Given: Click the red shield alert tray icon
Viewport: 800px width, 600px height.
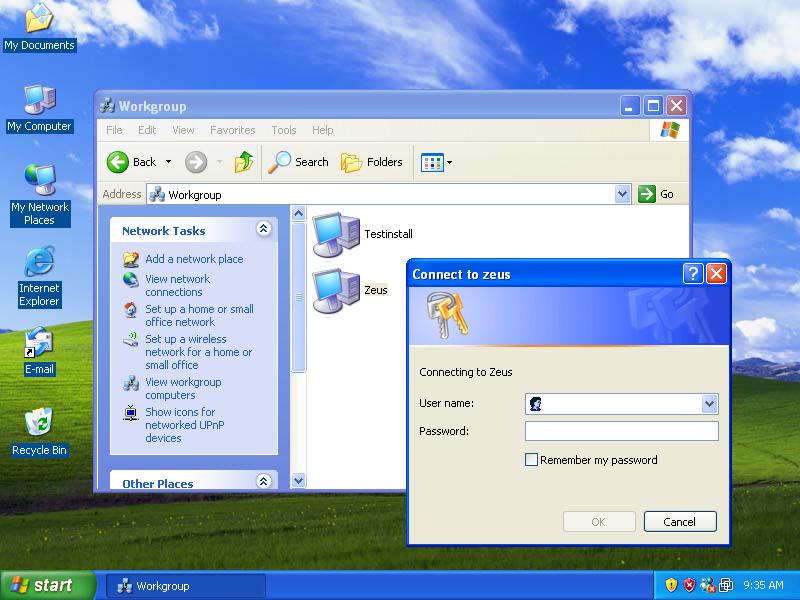Looking at the screenshot, I should tap(689, 585).
